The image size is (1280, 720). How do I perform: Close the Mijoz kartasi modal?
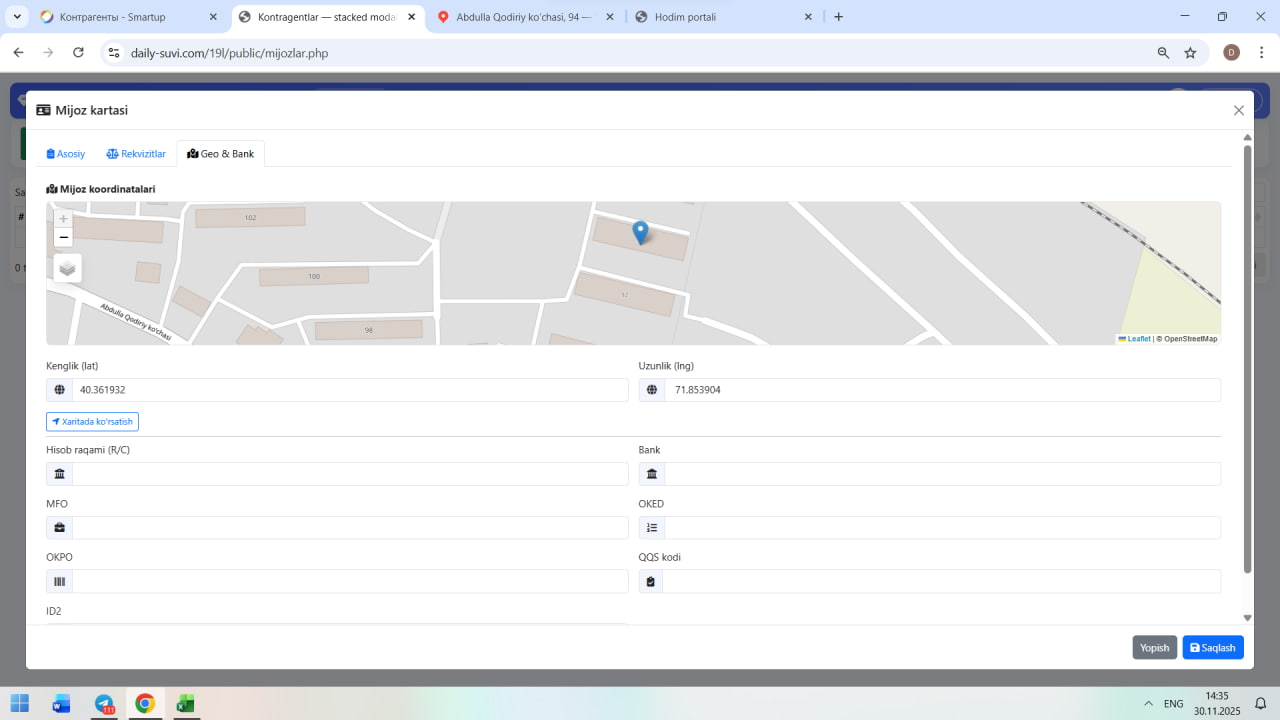click(1238, 111)
